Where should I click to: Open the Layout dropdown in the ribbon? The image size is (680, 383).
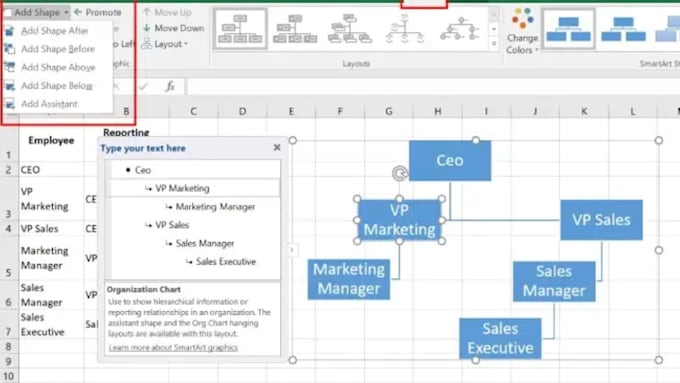pos(165,44)
